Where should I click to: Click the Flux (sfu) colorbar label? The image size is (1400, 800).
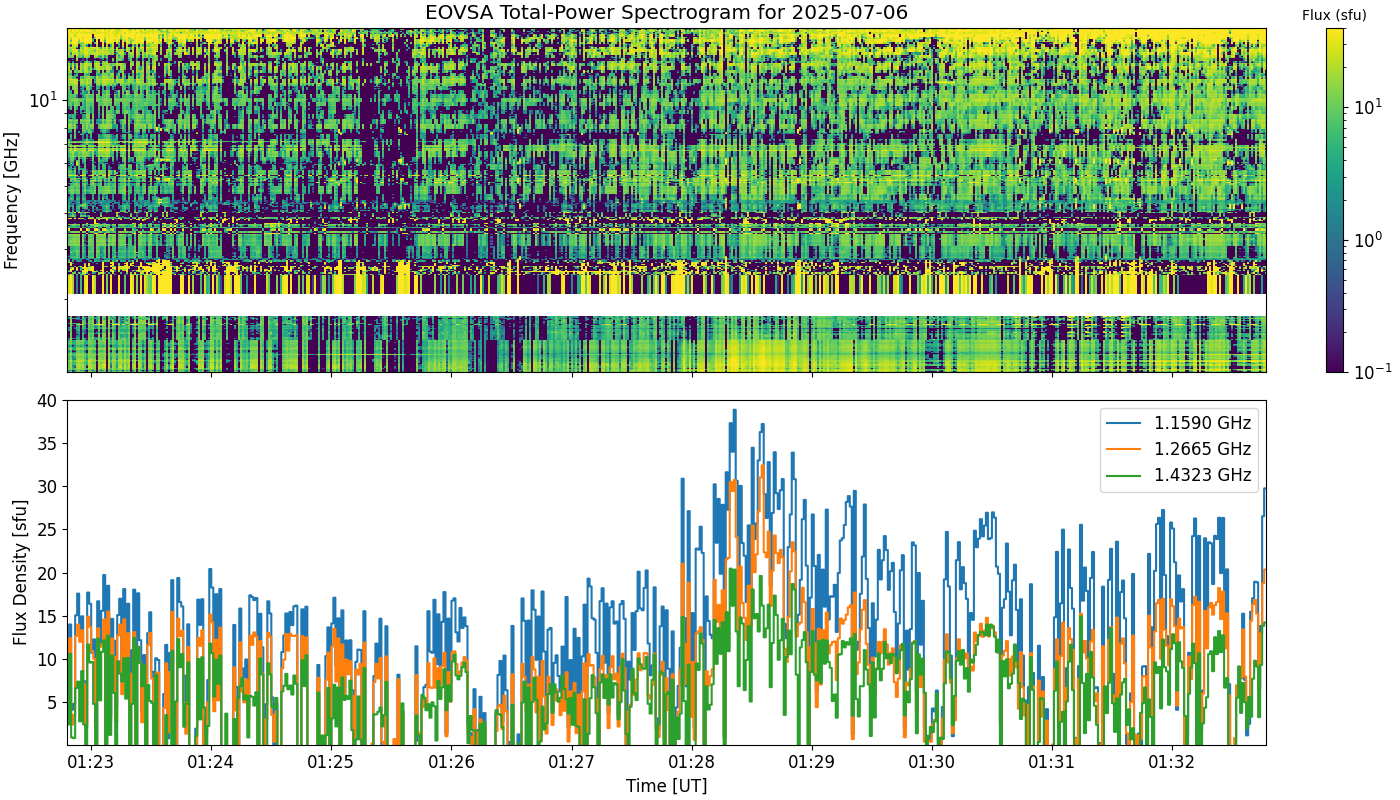coord(1334,15)
